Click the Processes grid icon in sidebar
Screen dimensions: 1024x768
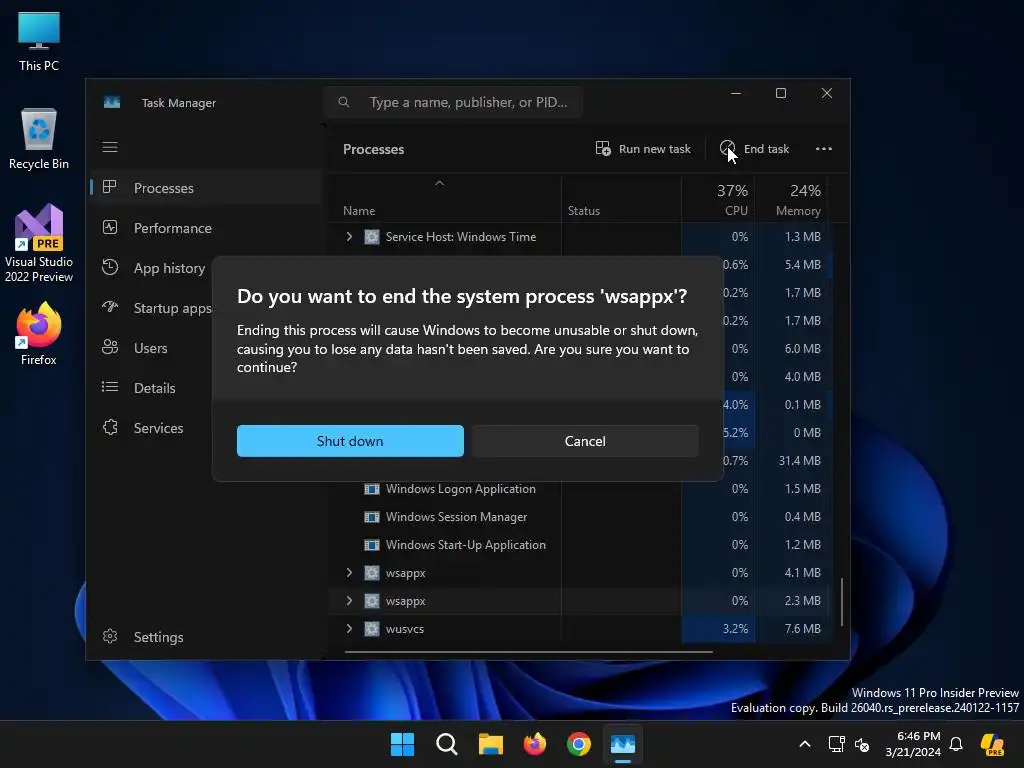point(110,187)
